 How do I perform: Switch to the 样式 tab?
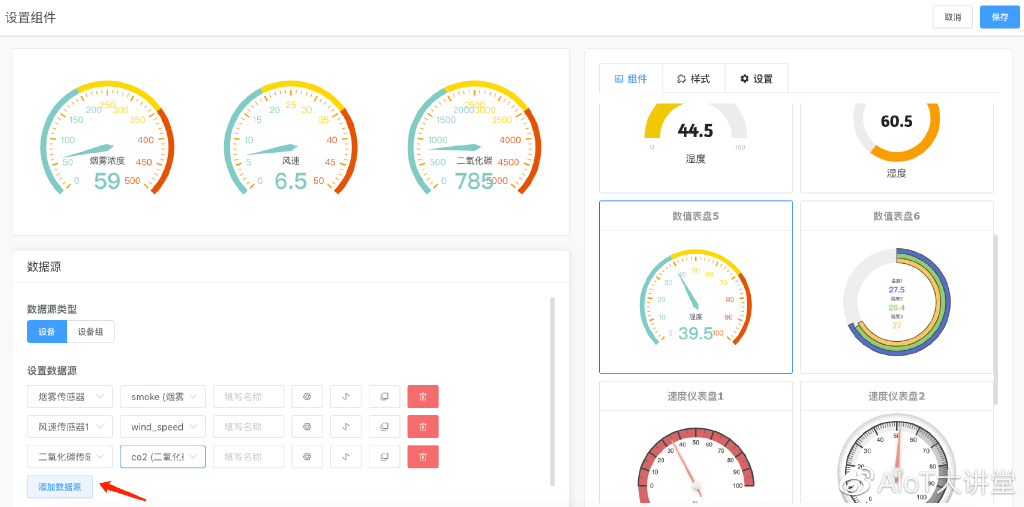point(694,78)
